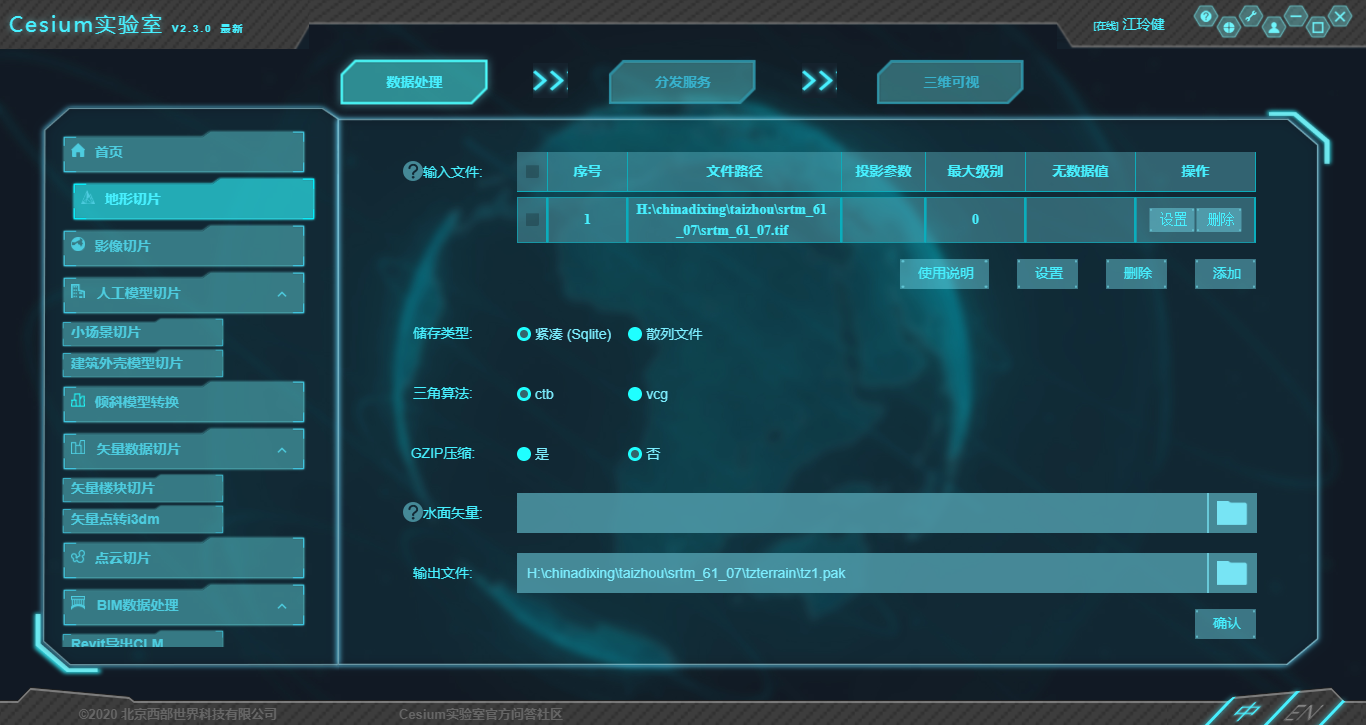Screen dimensions: 1366x725
Task: Click the building icon in 人工模型切片
Action: pos(78,292)
